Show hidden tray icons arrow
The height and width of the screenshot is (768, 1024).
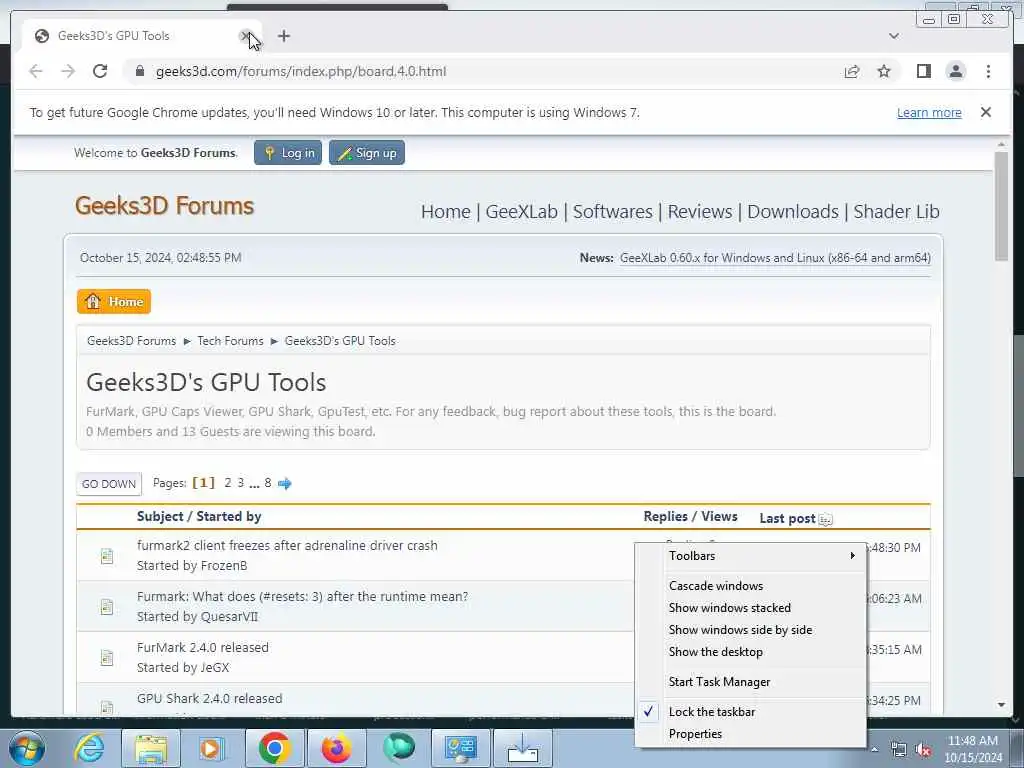(874, 750)
